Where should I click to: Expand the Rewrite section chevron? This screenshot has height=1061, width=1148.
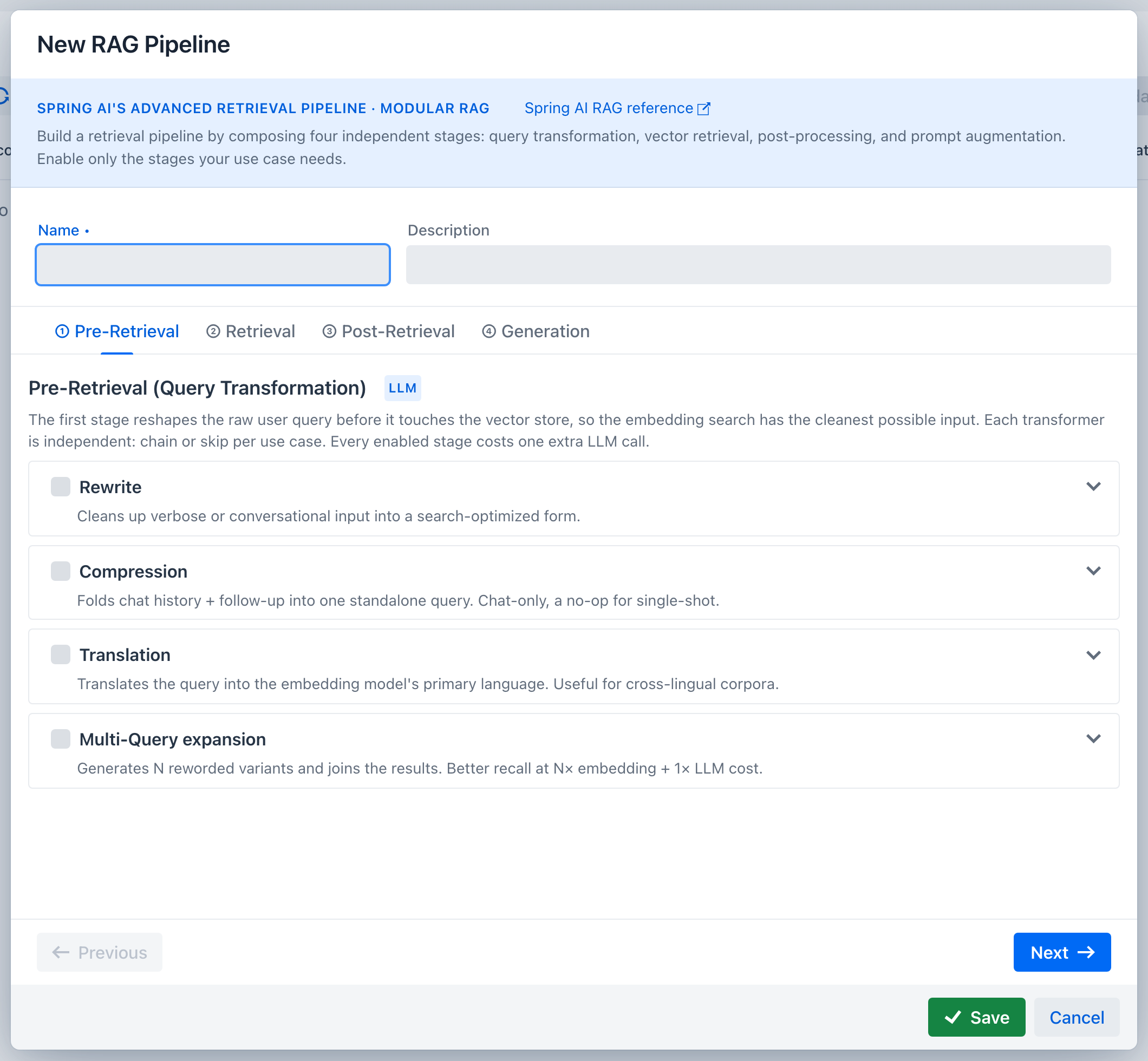pyautogui.click(x=1093, y=486)
